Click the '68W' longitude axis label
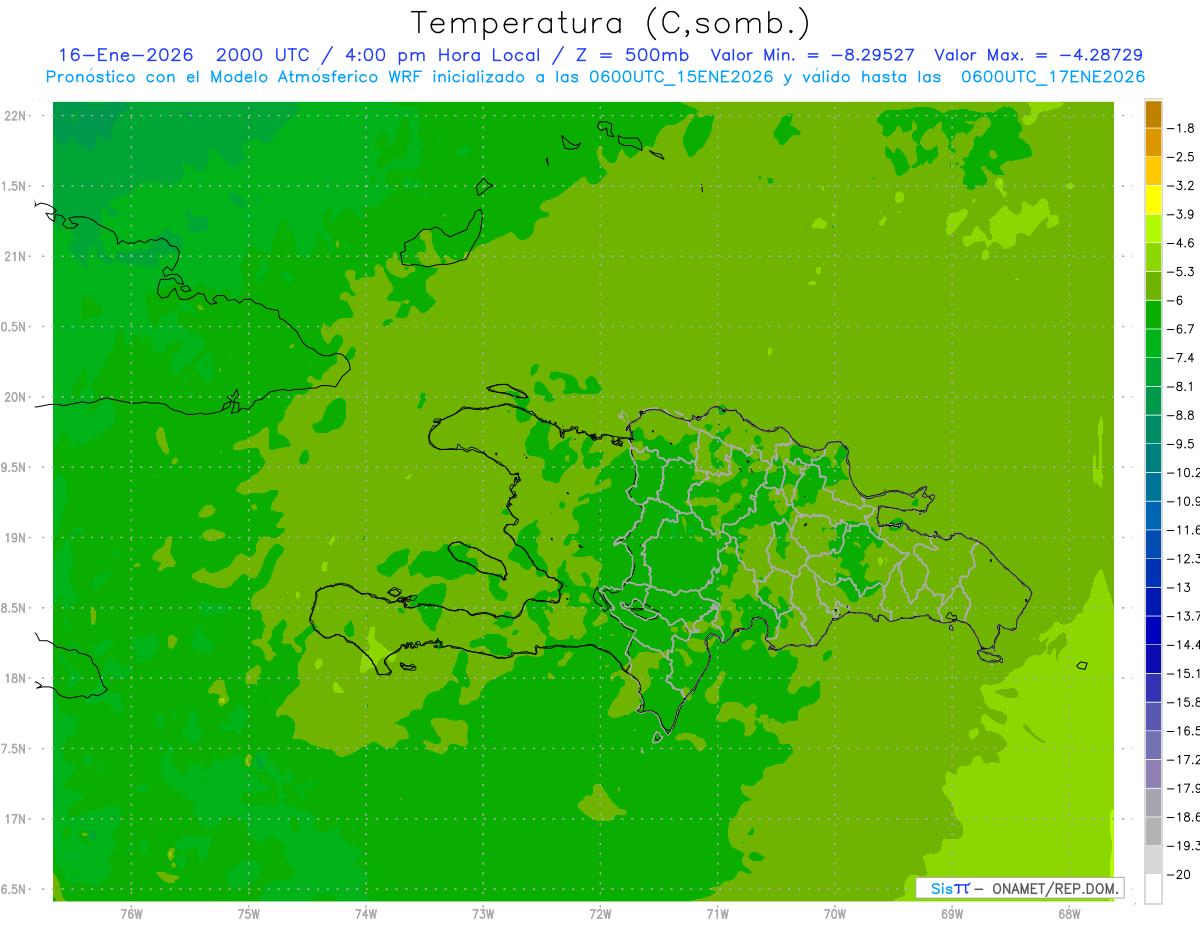Viewport: 1200px width, 927px height. [1069, 914]
